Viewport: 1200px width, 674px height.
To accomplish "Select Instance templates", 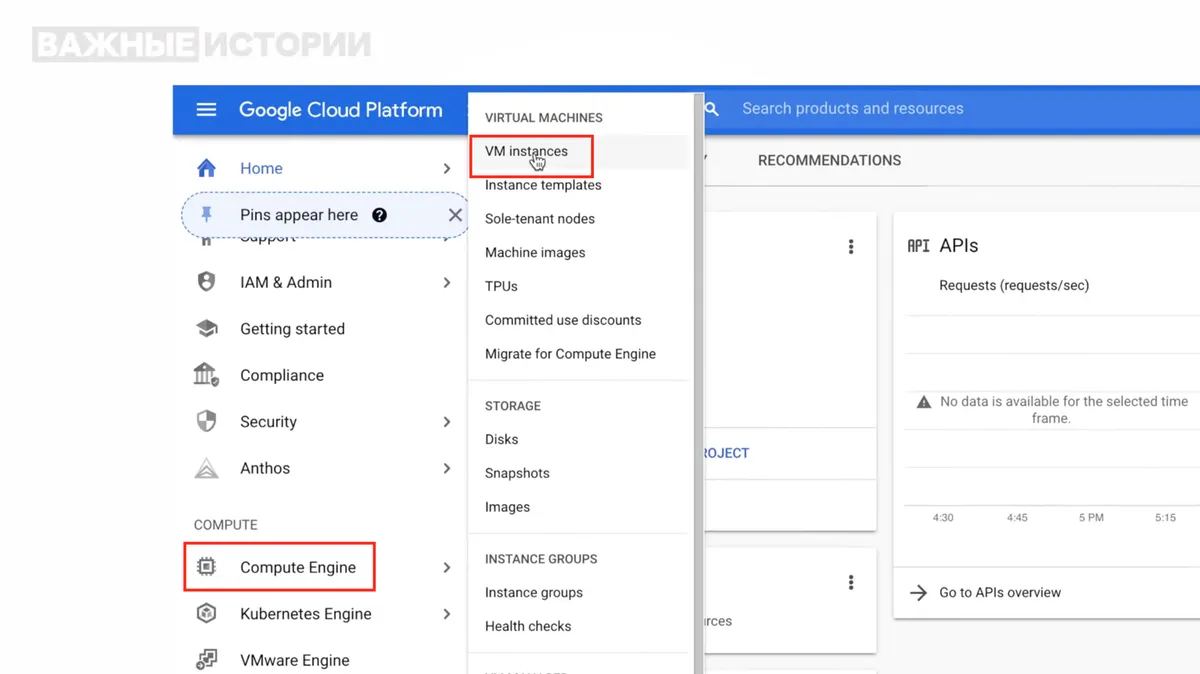I will coord(543,185).
